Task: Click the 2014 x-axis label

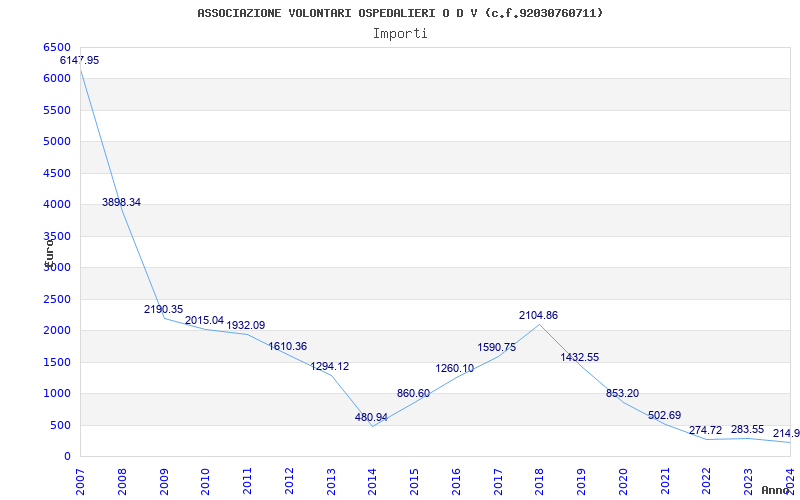Action: [372, 482]
